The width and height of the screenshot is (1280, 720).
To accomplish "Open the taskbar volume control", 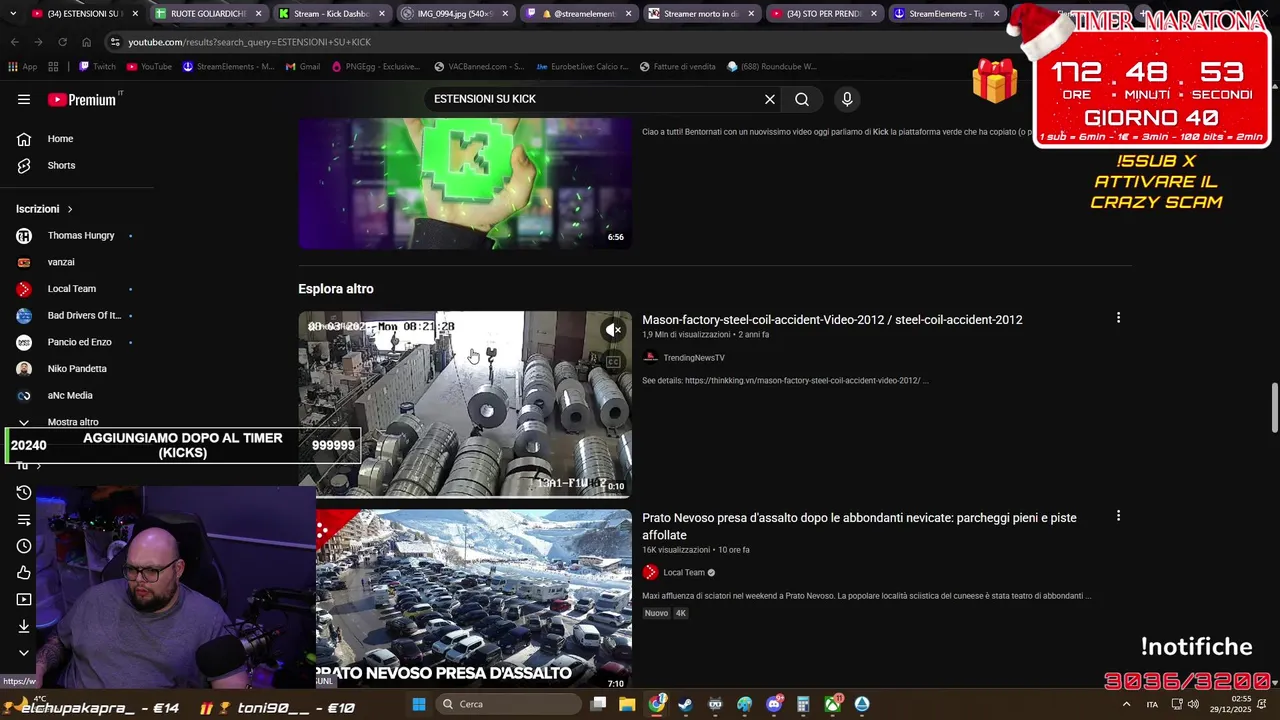I will click(x=1193, y=704).
